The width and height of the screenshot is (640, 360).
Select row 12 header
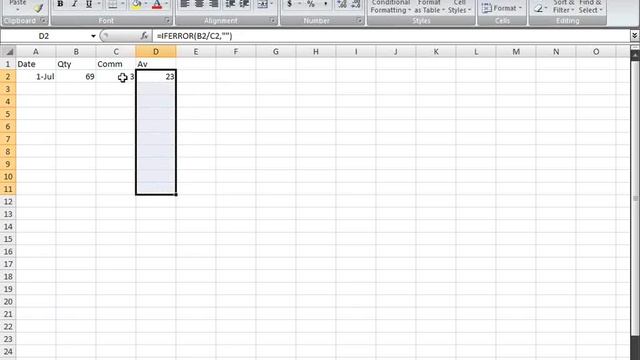click(x=8, y=202)
